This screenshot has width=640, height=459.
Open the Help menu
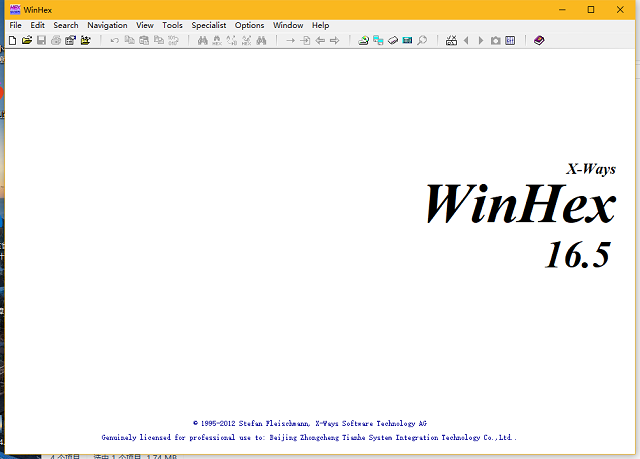[x=320, y=25]
